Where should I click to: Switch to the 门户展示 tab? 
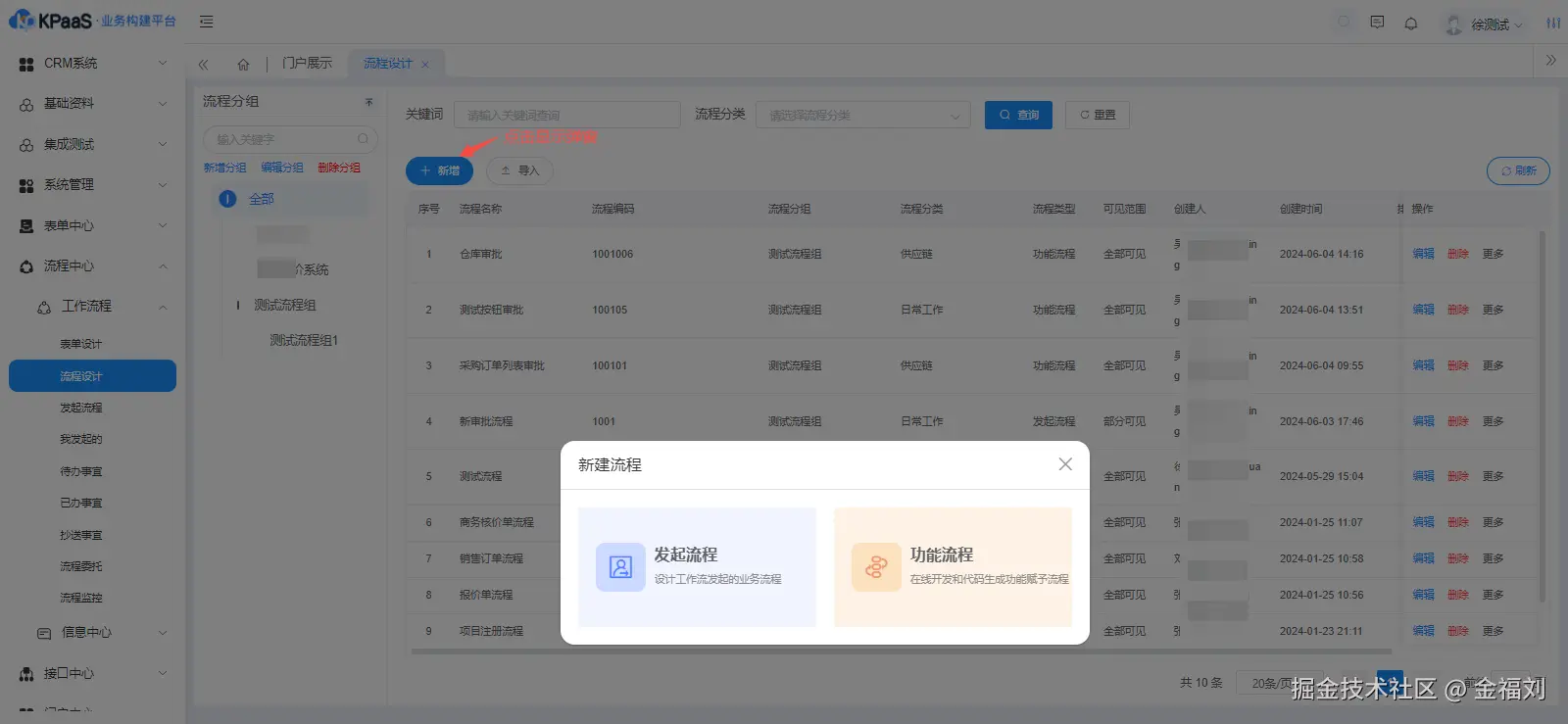coord(307,63)
